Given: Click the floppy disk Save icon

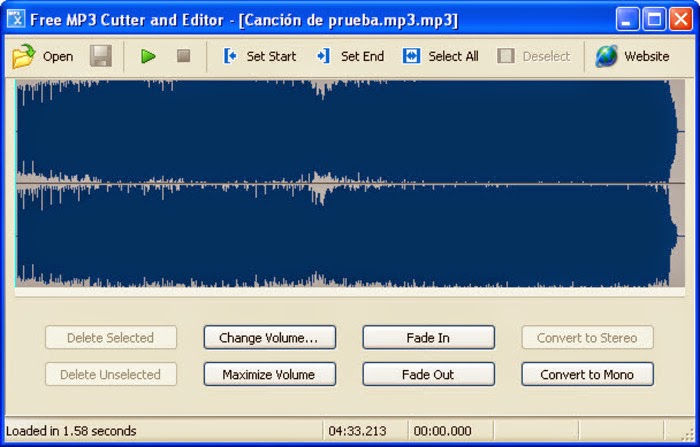Looking at the screenshot, I should [100, 56].
